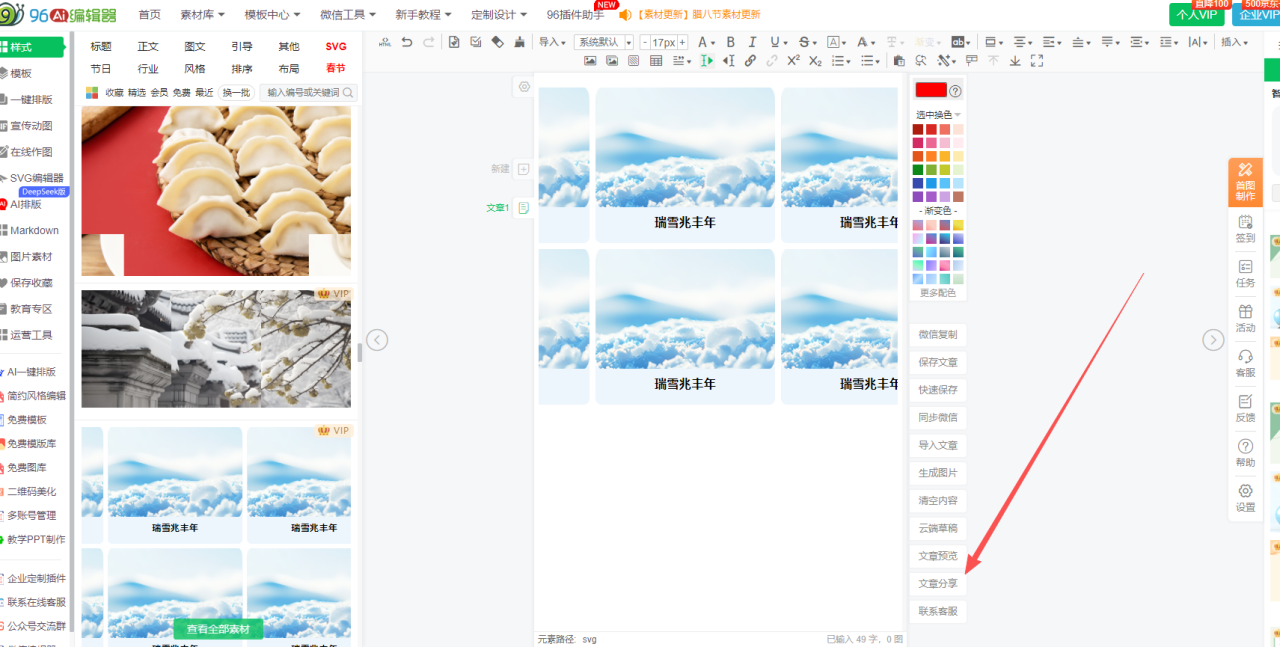Image resolution: width=1280 pixels, height=647 pixels.
Task: Click the insert hyperlink icon
Action: [x=750, y=61]
